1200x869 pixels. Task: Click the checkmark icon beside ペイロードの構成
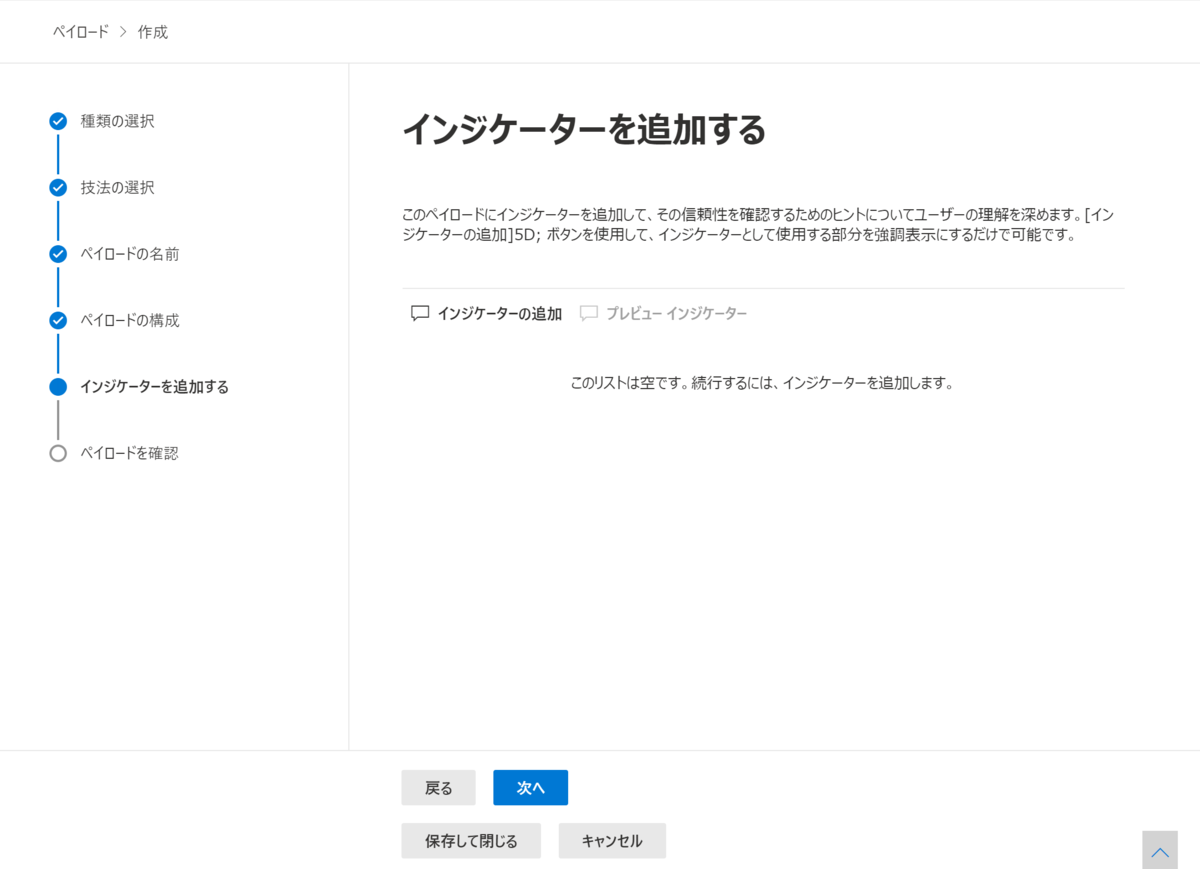[x=58, y=320]
